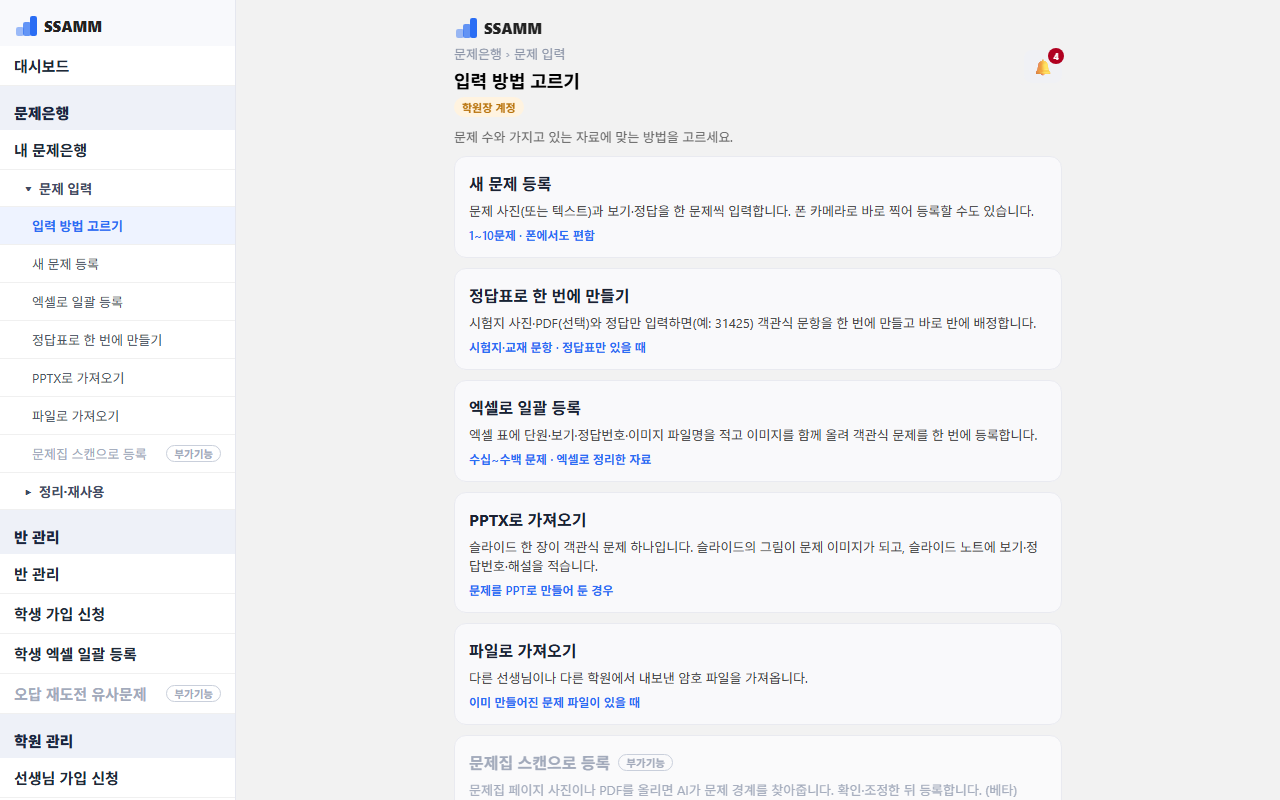
Task: Click the text 문제를 PPT로 만들어 둔 경우
Action: point(541,591)
